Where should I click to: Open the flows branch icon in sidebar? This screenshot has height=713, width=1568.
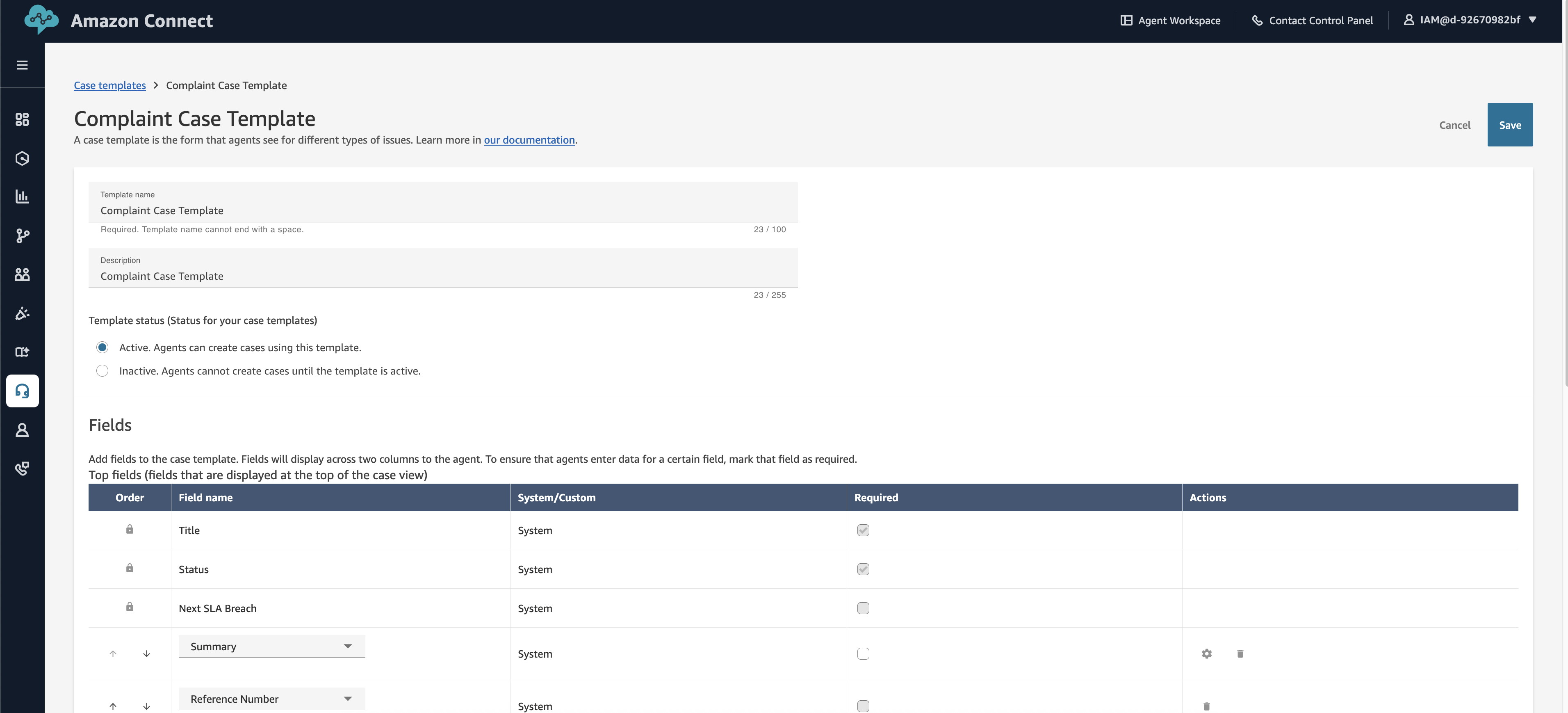pos(23,236)
